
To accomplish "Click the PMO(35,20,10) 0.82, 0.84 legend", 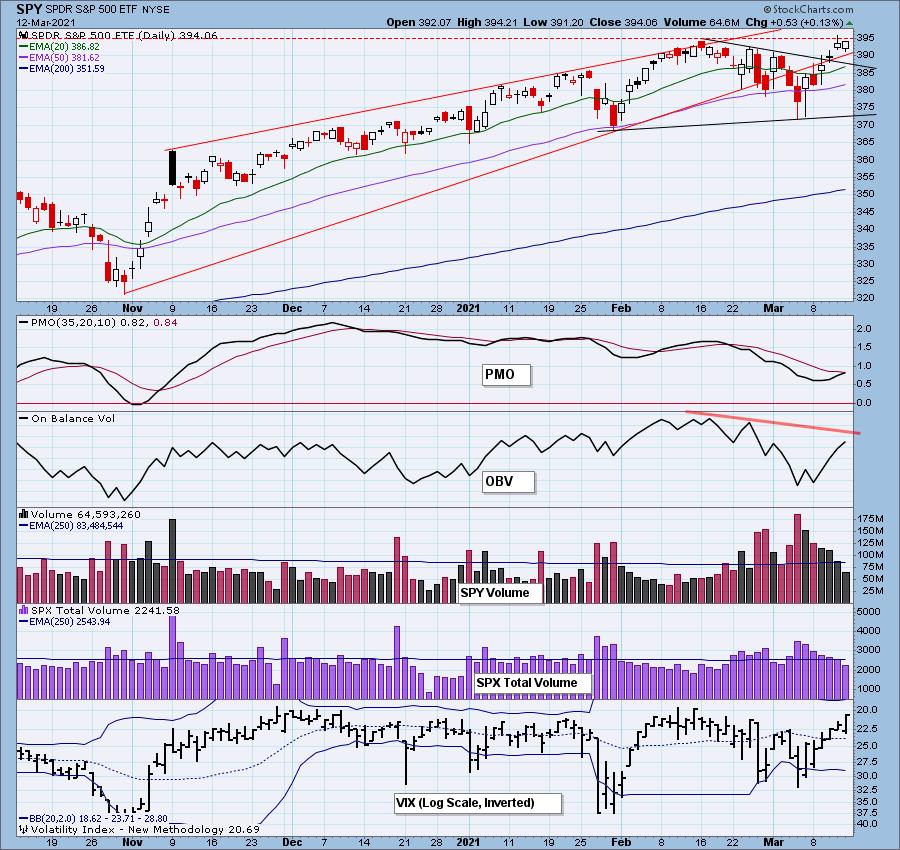I will [98, 323].
